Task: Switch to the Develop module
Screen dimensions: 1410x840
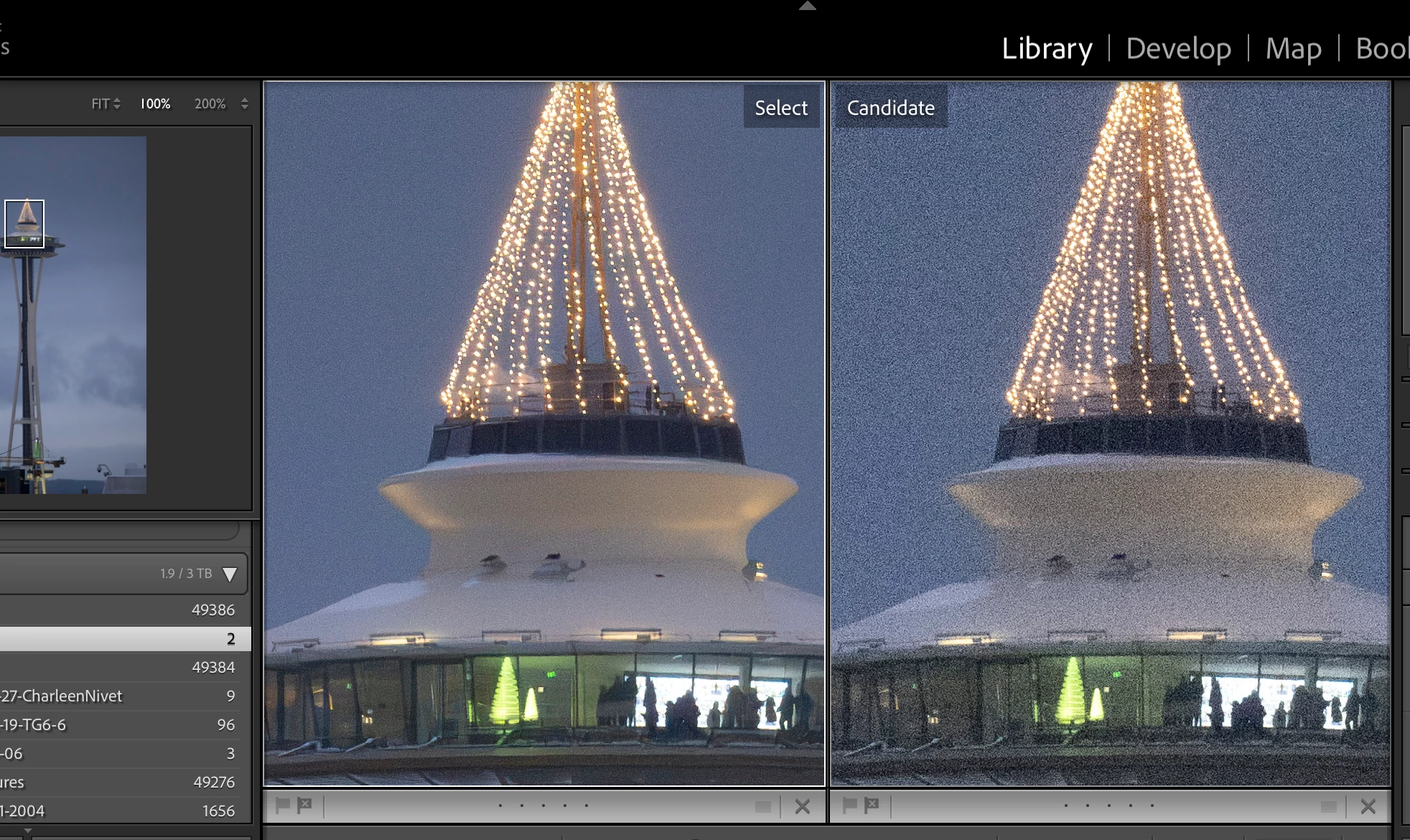Action: pos(1178,49)
